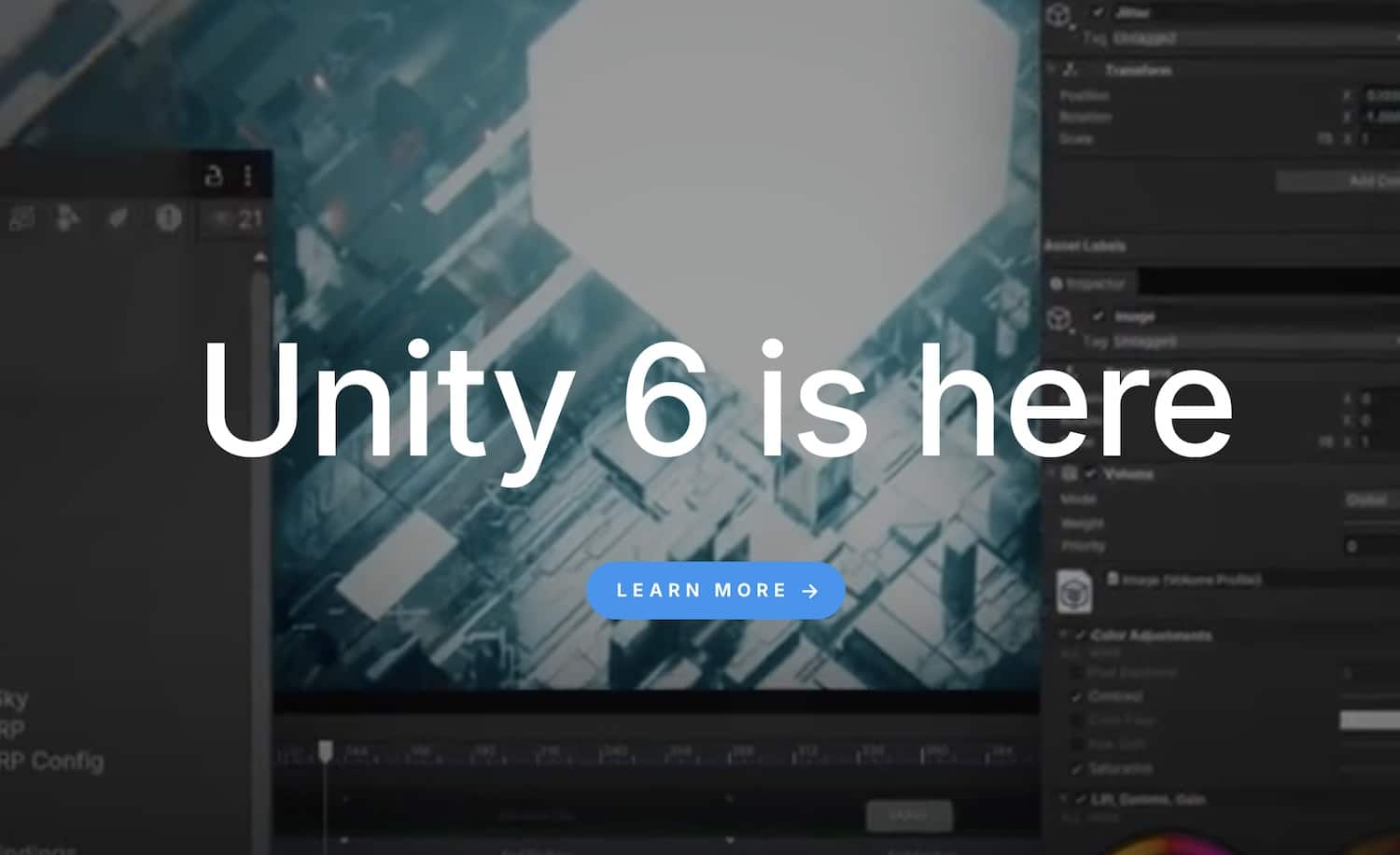Toggle the Color Adjustments checkbox
The width and height of the screenshot is (1400, 855).
click(1080, 636)
